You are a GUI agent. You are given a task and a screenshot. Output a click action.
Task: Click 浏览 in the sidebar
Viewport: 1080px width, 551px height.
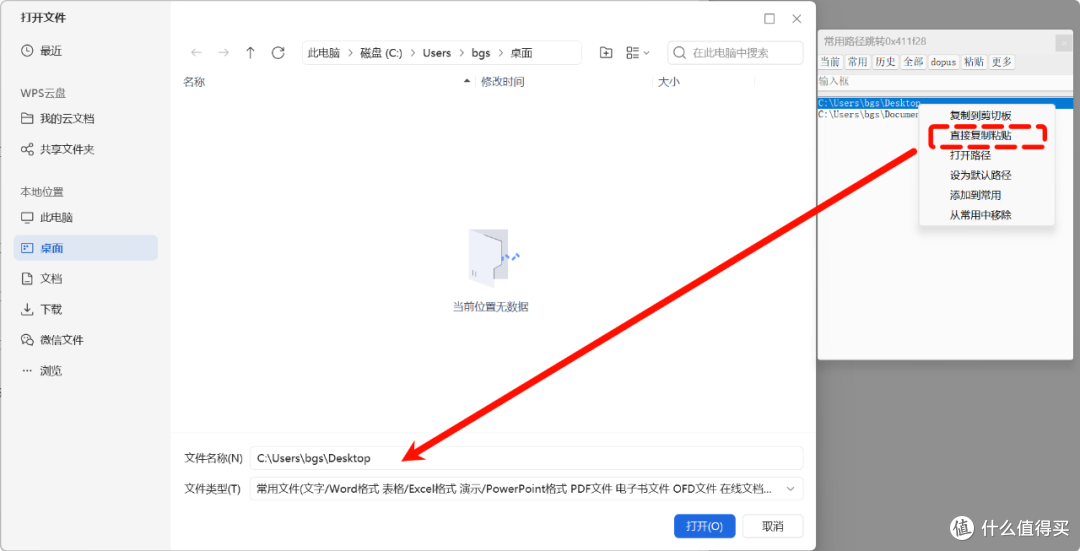point(85,371)
